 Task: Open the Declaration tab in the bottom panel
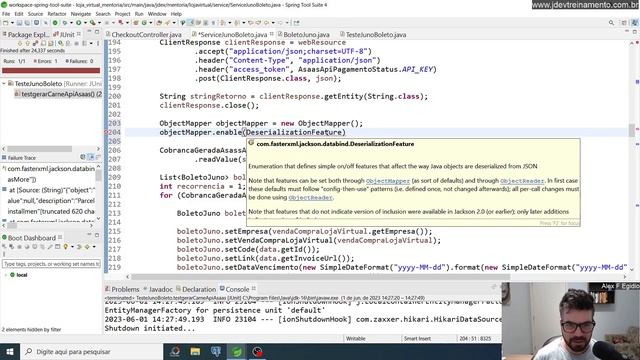point(196,289)
